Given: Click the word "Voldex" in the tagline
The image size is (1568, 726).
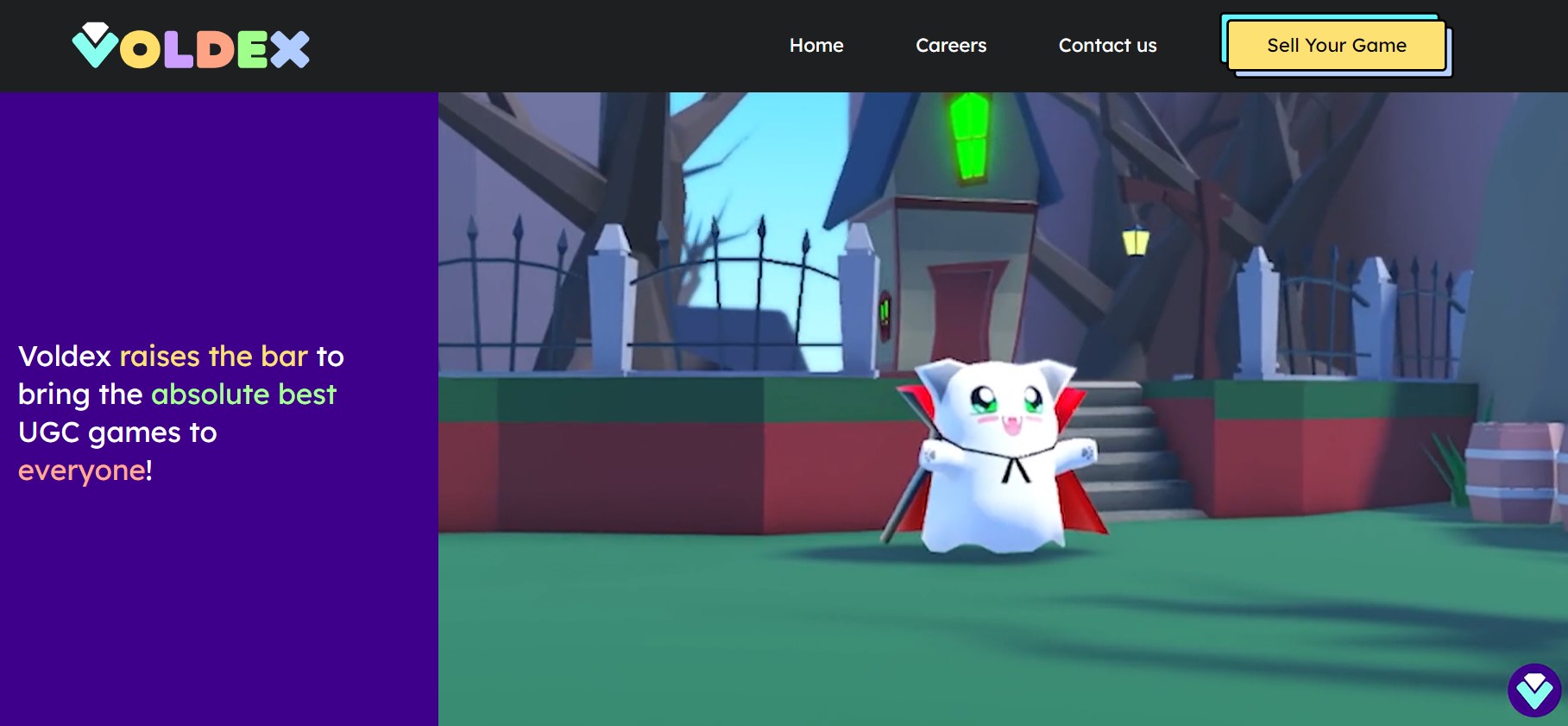Looking at the screenshot, I should click(65, 357).
